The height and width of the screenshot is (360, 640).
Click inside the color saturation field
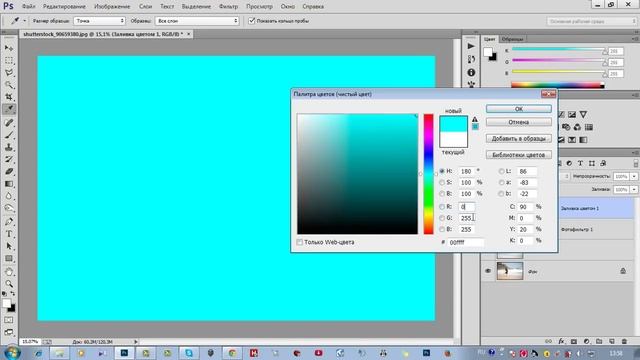click(357, 174)
